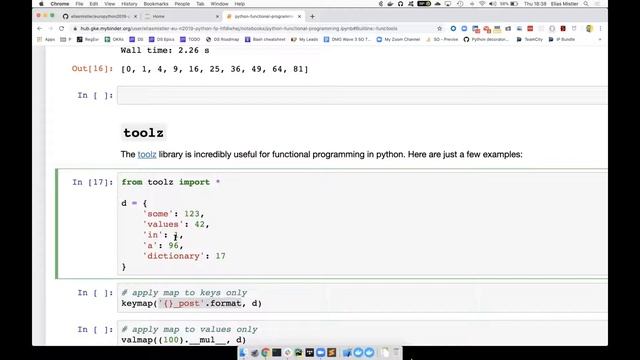Click the 'dictionary': 17 line

184,256
